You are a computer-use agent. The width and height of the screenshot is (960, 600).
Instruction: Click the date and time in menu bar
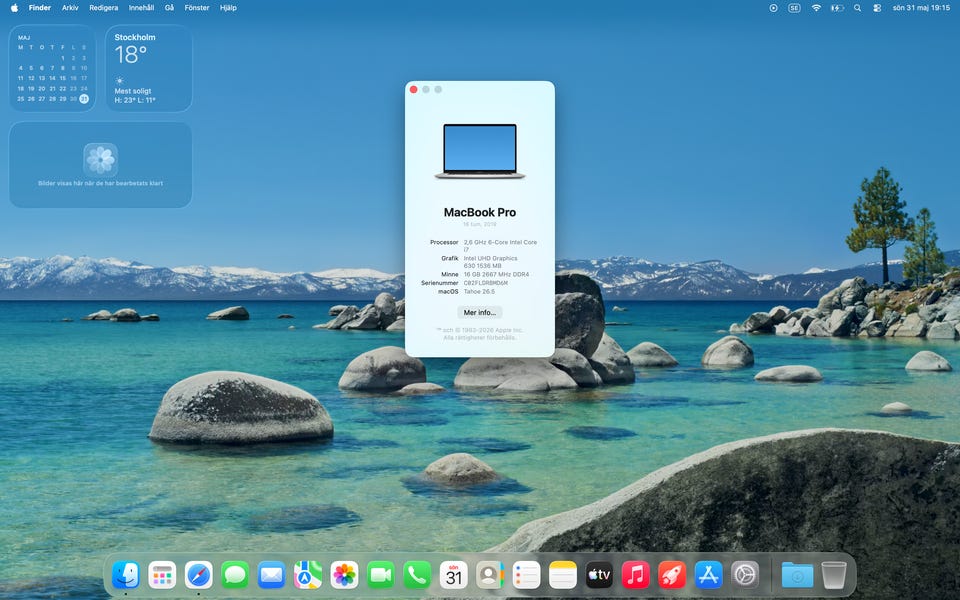pos(921,8)
